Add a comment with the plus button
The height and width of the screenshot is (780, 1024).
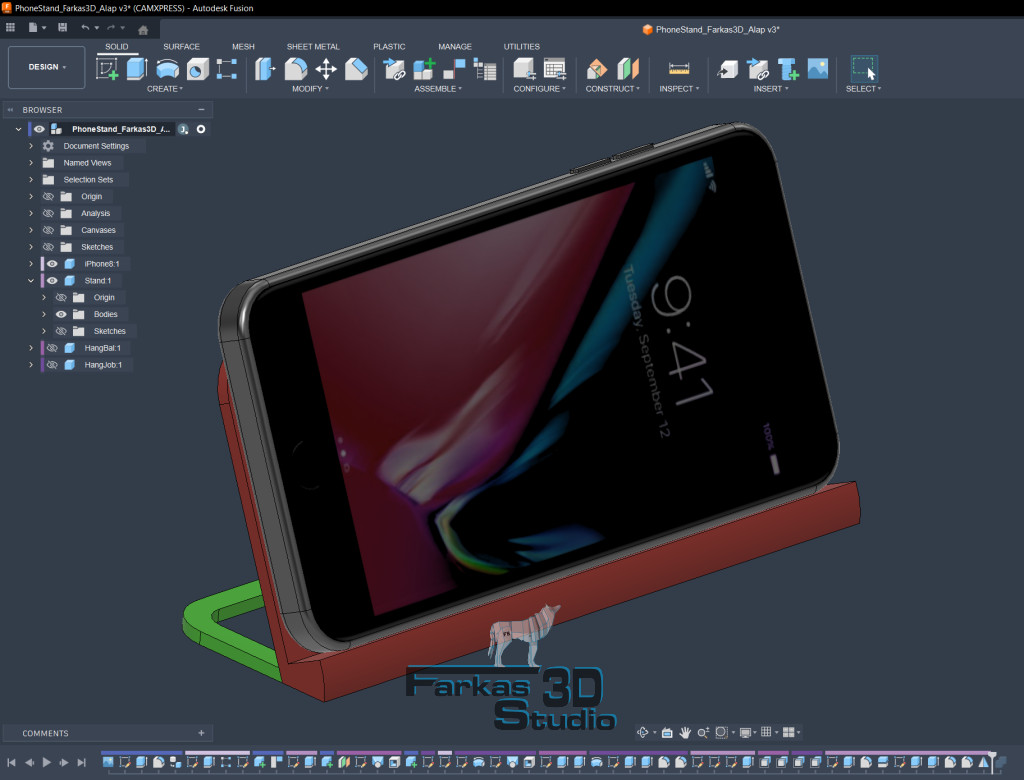[201, 733]
